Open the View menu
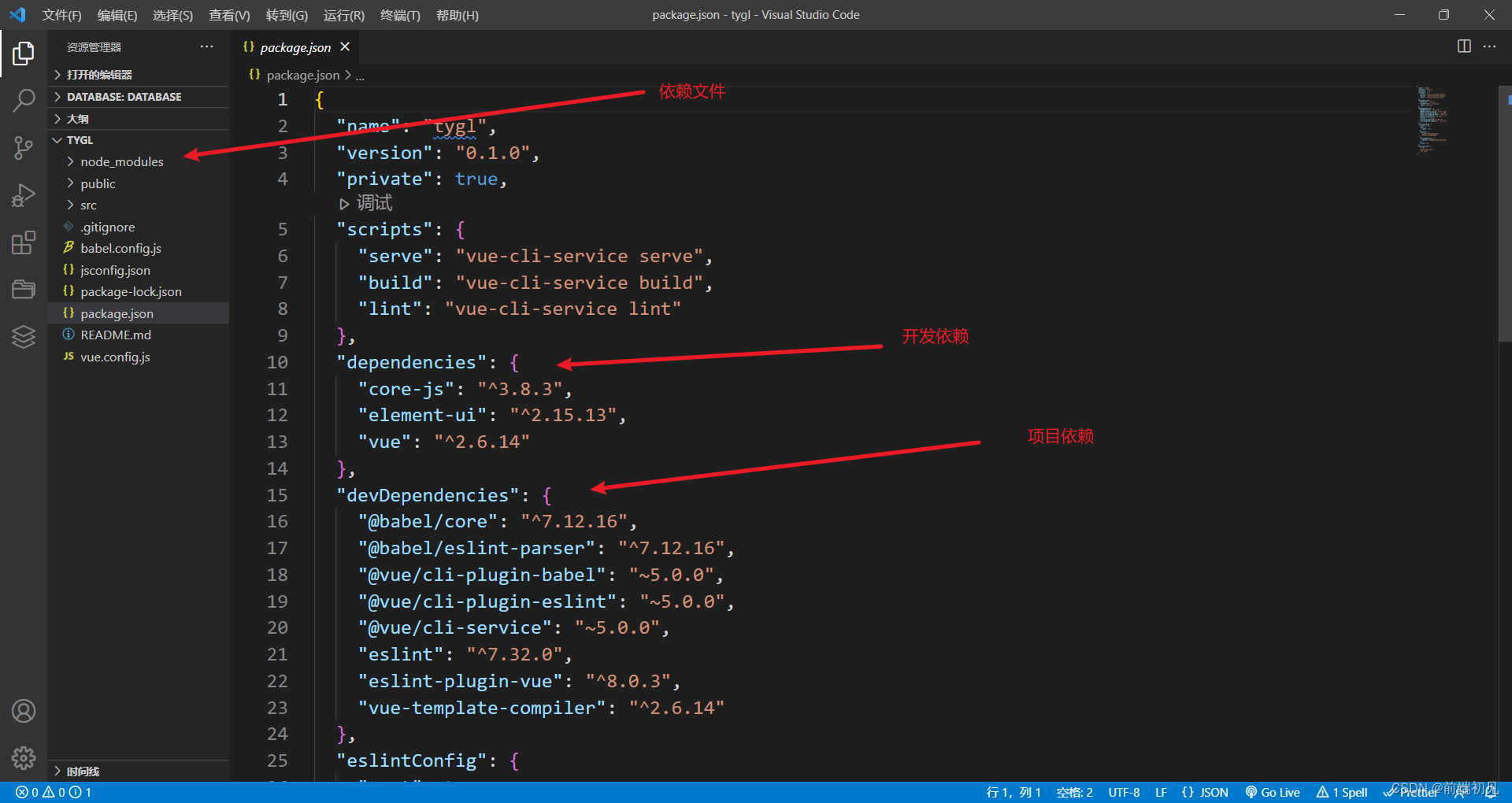This screenshot has width=1512, height=803. [x=229, y=15]
